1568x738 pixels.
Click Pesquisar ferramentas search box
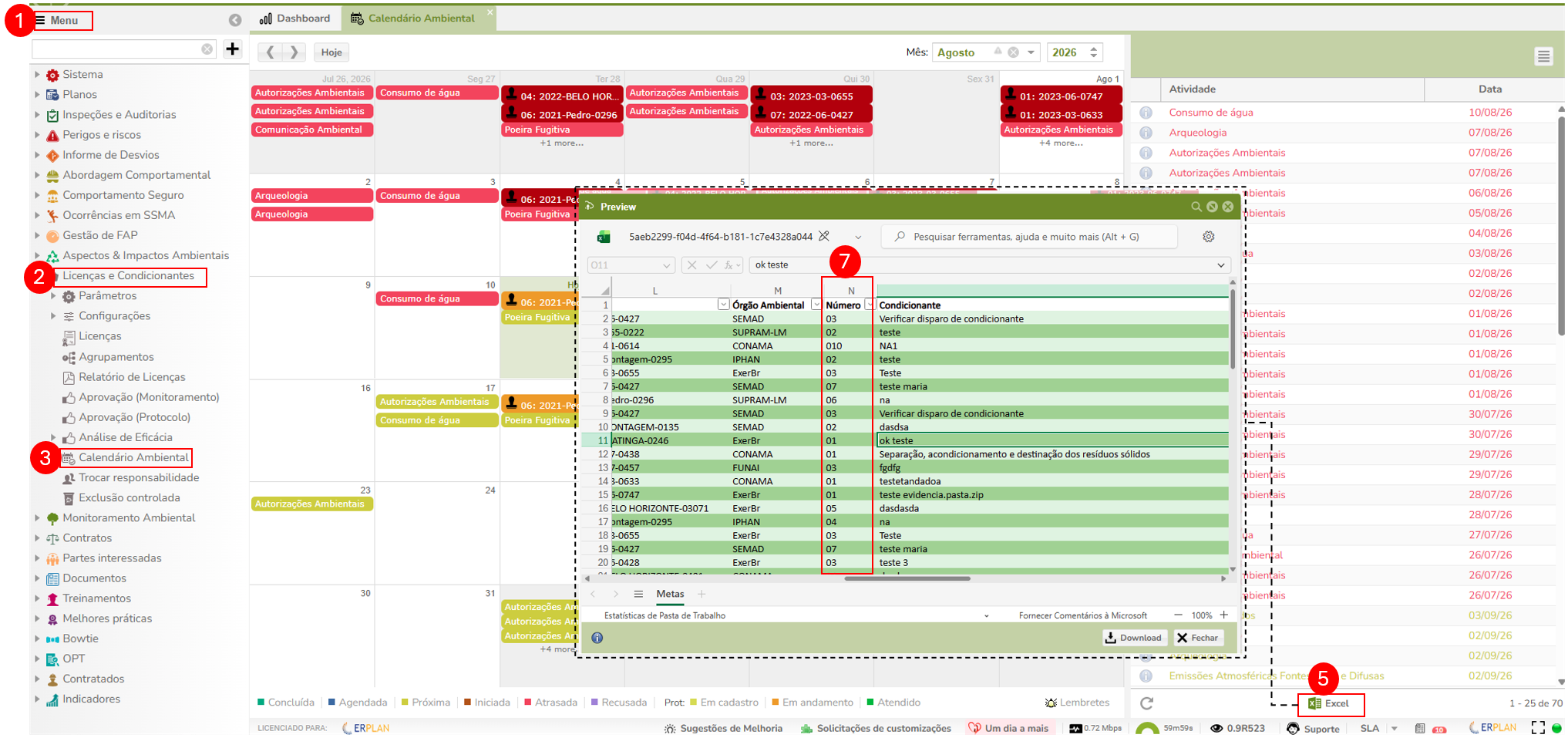(x=1029, y=237)
